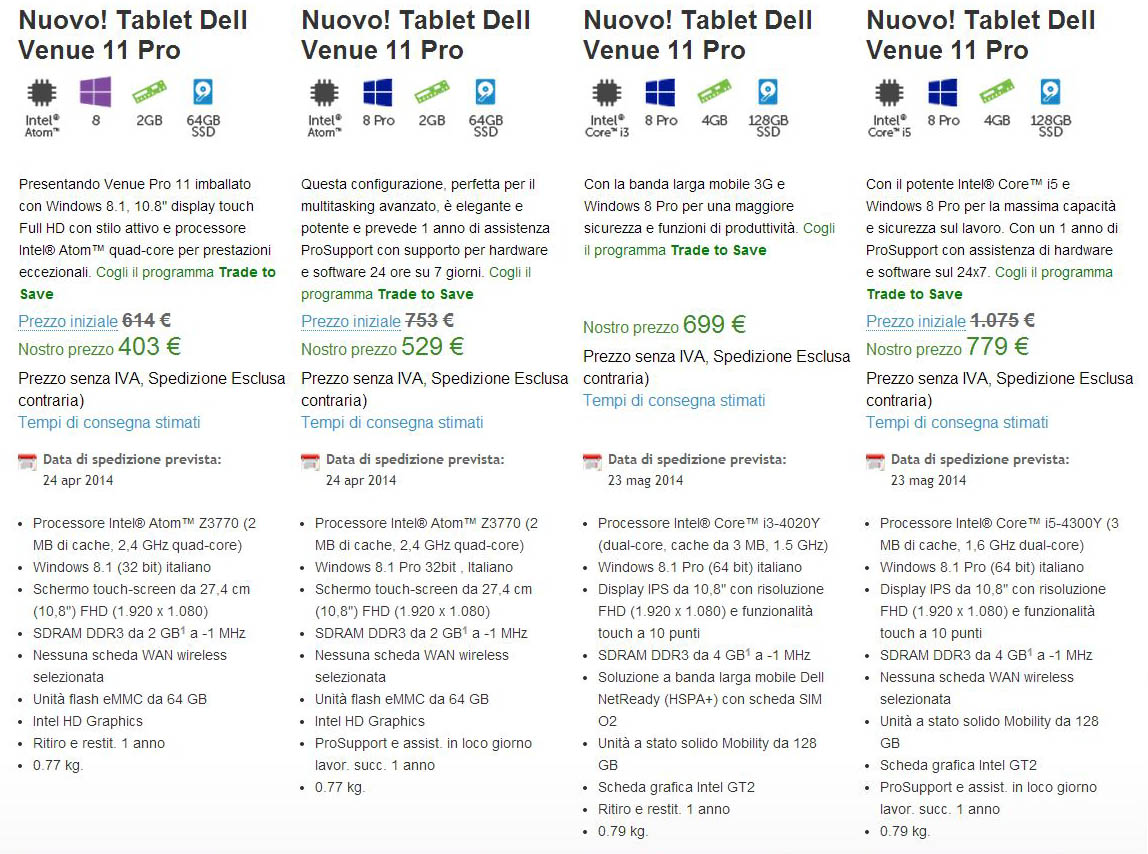Click the Intel Core i5 processor icon
Screen dimensions: 1148x854
(x=888, y=95)
